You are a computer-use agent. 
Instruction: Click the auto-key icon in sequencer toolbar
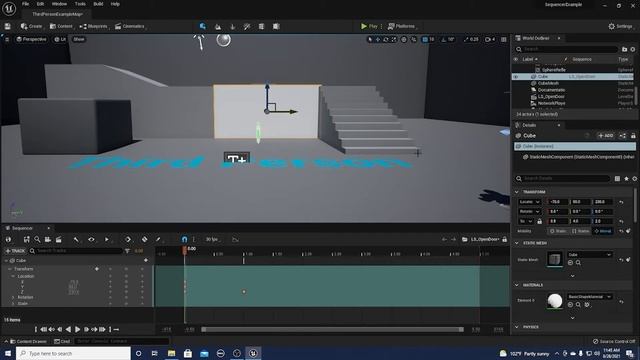point(144,239)
